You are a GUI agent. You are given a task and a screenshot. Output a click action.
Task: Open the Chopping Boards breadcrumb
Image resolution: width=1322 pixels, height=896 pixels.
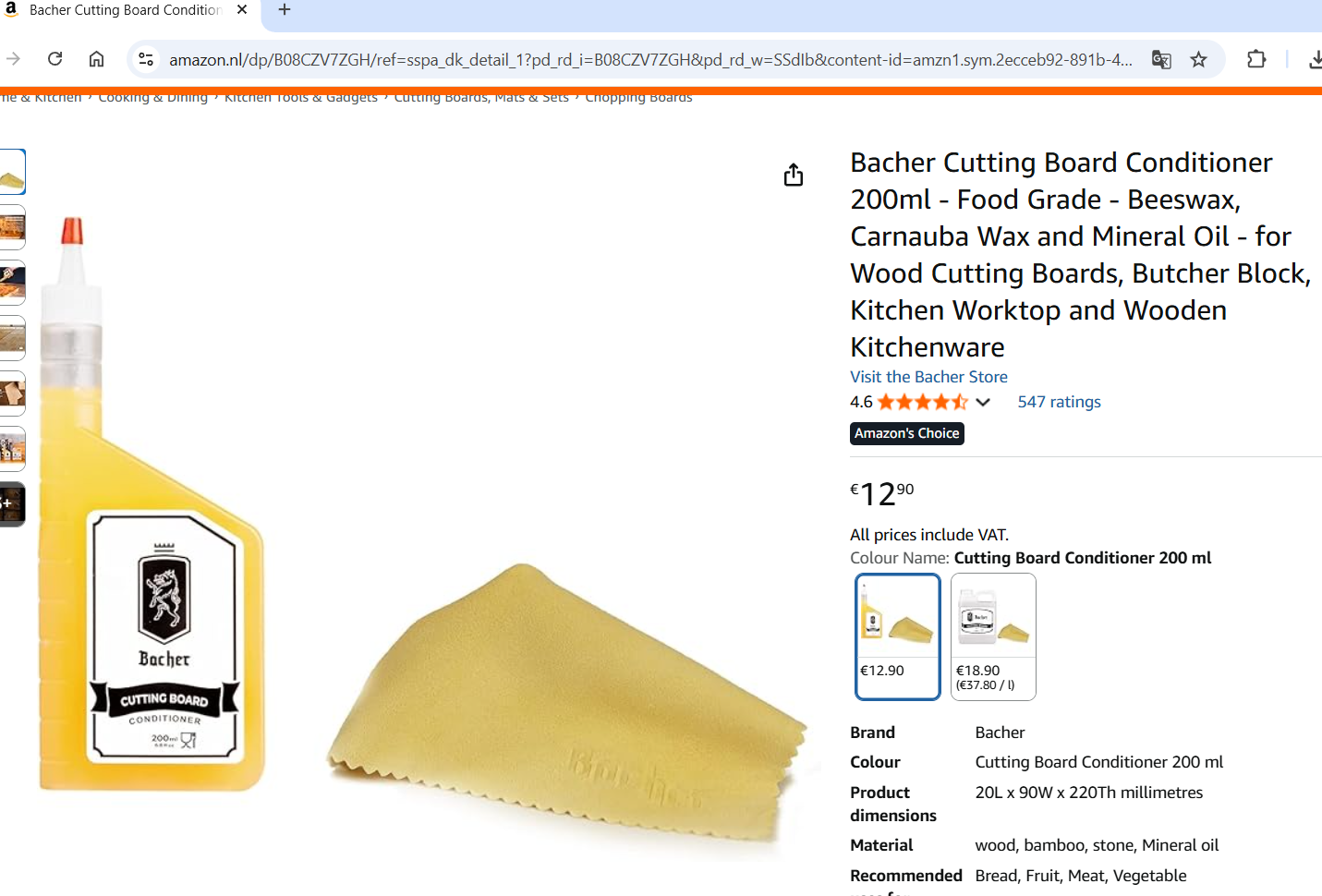(x=638, y=98)
